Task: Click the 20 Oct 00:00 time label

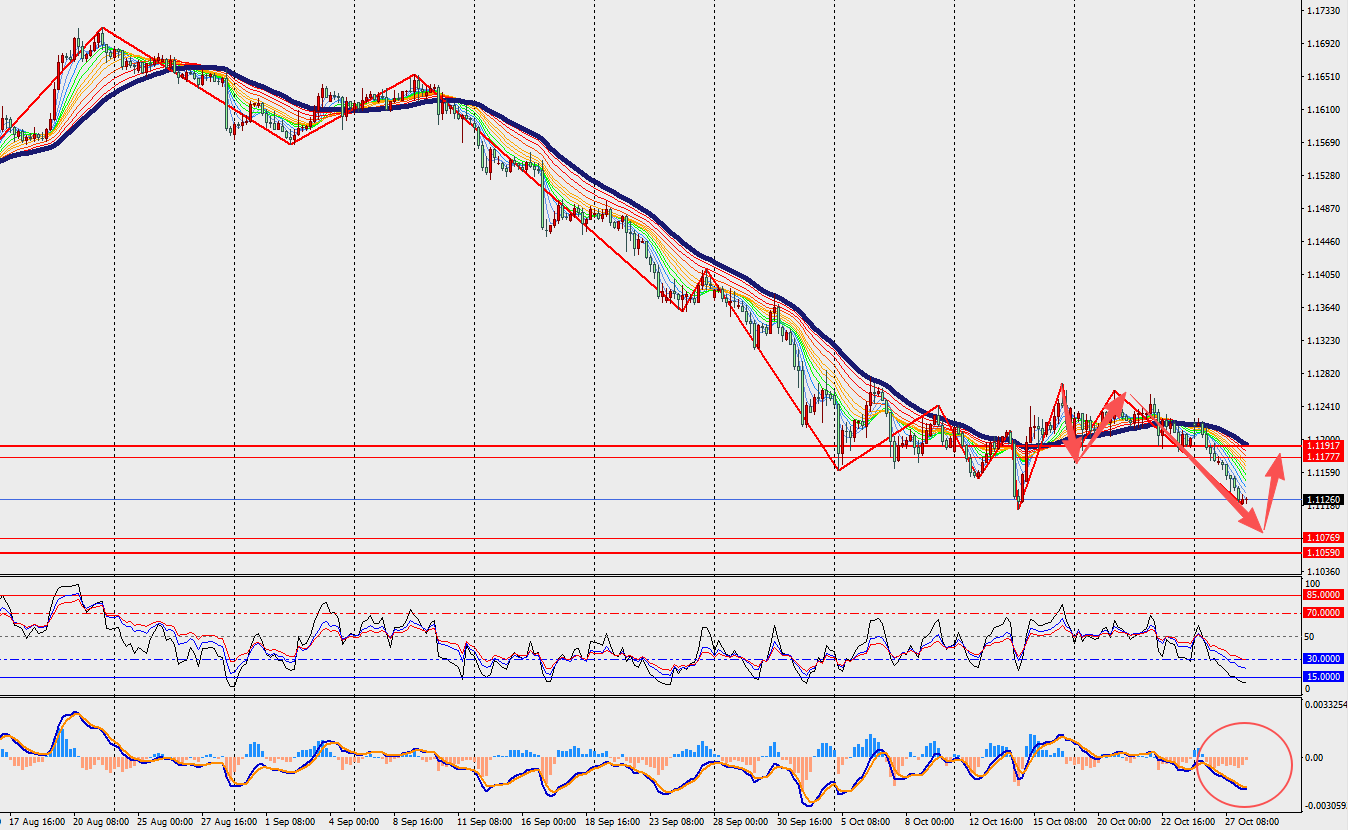Action: tap(1125, 822)
